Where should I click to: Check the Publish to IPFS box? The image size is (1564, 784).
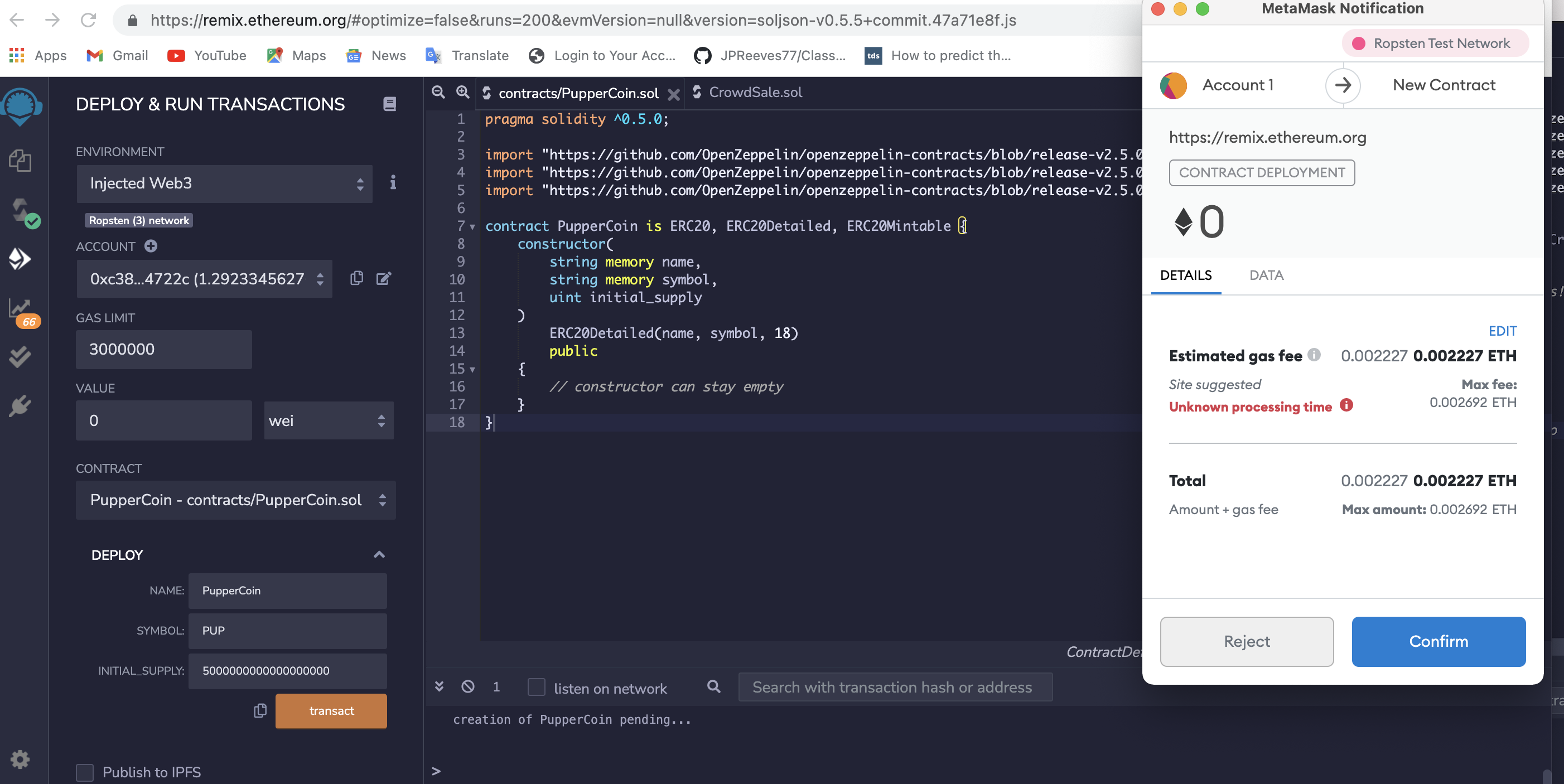85,772
